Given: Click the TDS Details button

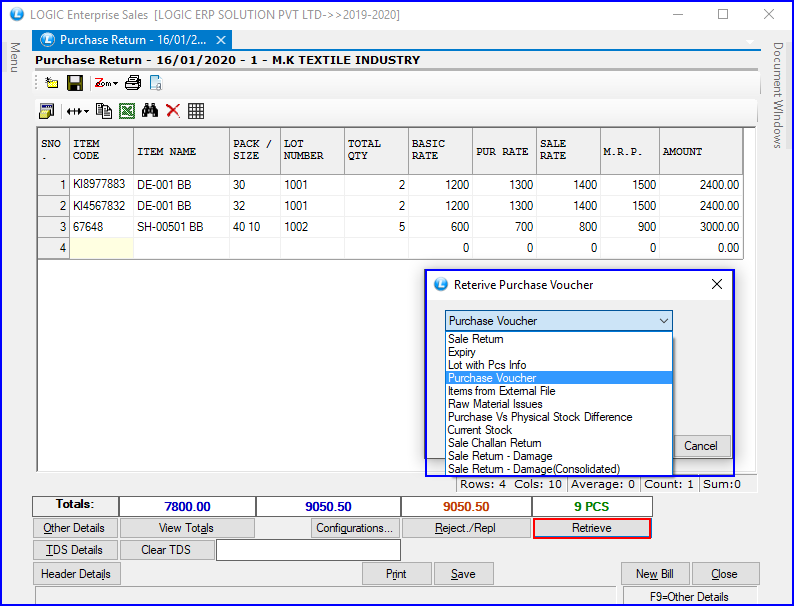Looking at the screenshot, I should 74,550.
